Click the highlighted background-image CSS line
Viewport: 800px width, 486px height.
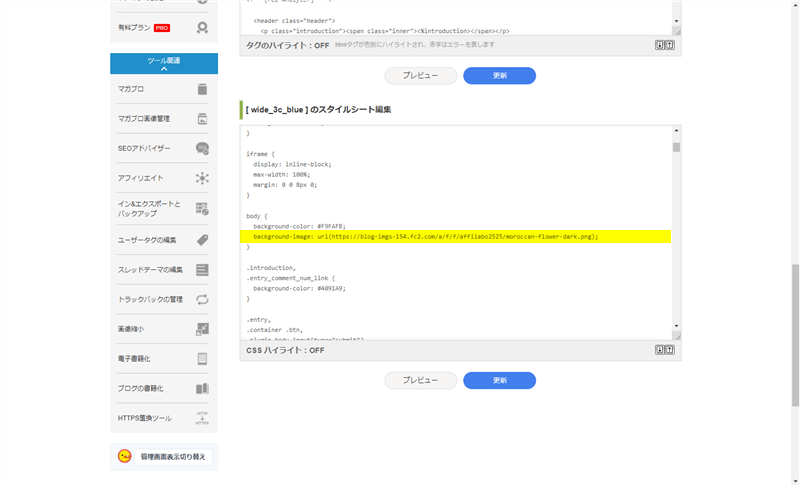tap(455, 237)
